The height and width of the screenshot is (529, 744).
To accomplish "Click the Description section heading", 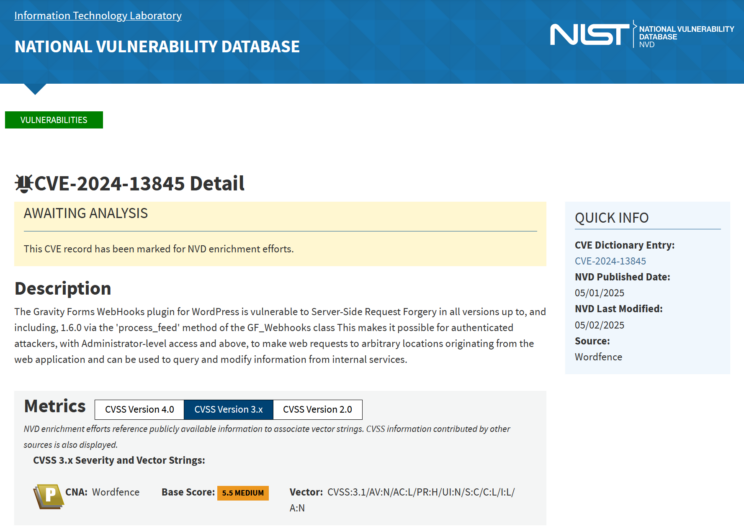I will pyautogui.click(x=63, y=289).
